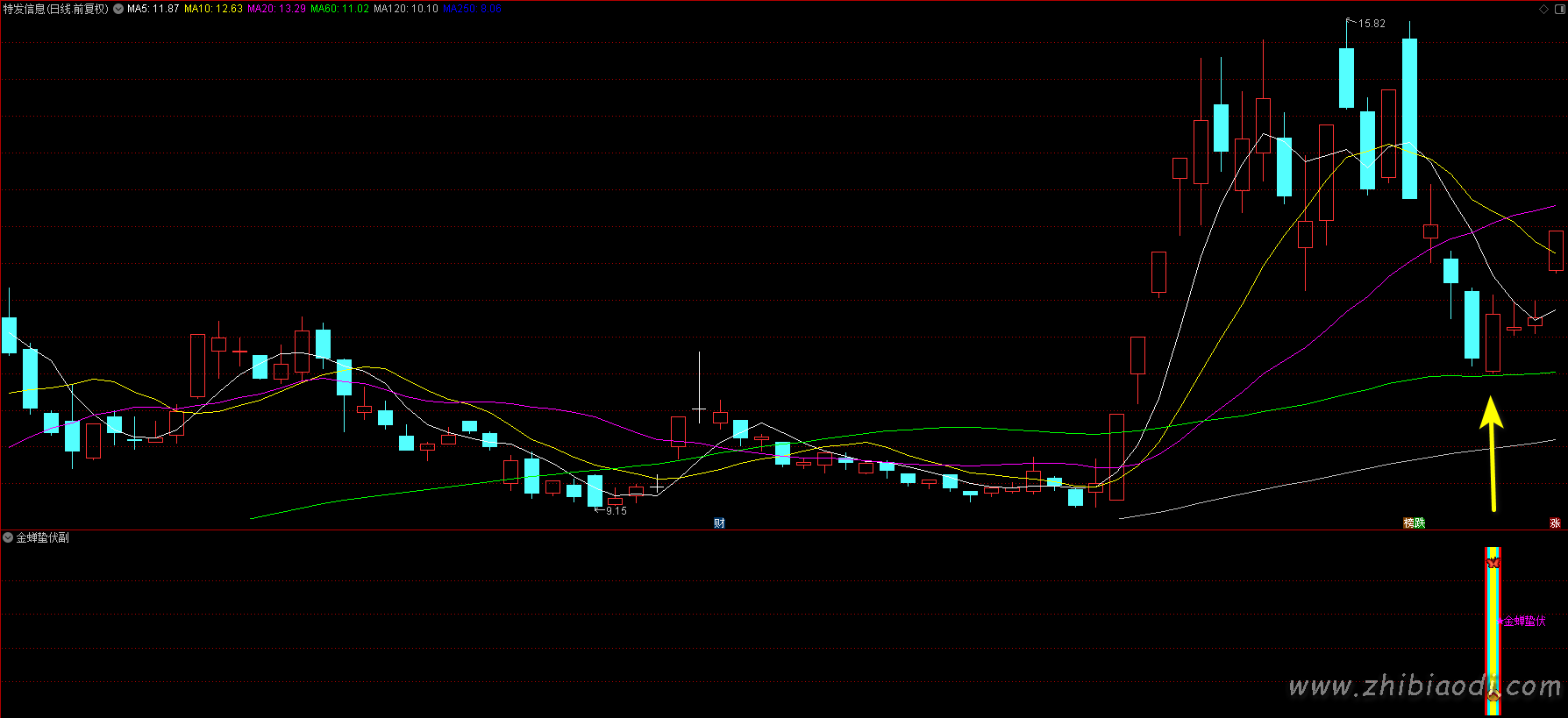Click the blue MA250 label
1568x718 pixels.
[473, 9]
